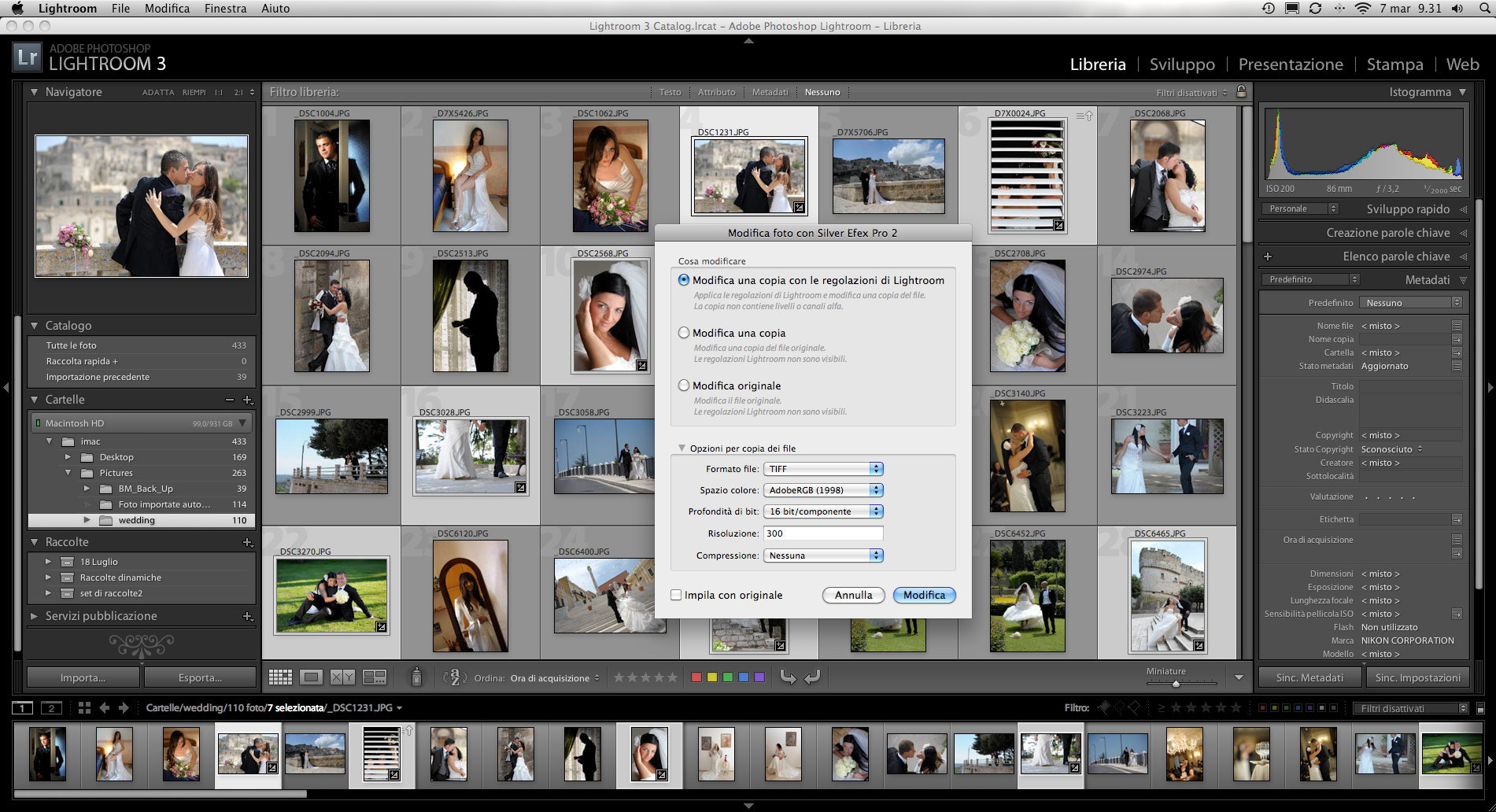This screenshot has height=812, width=1496.
Task: Go back with filmstrip left arrow
Action: (x=104, y=707)
